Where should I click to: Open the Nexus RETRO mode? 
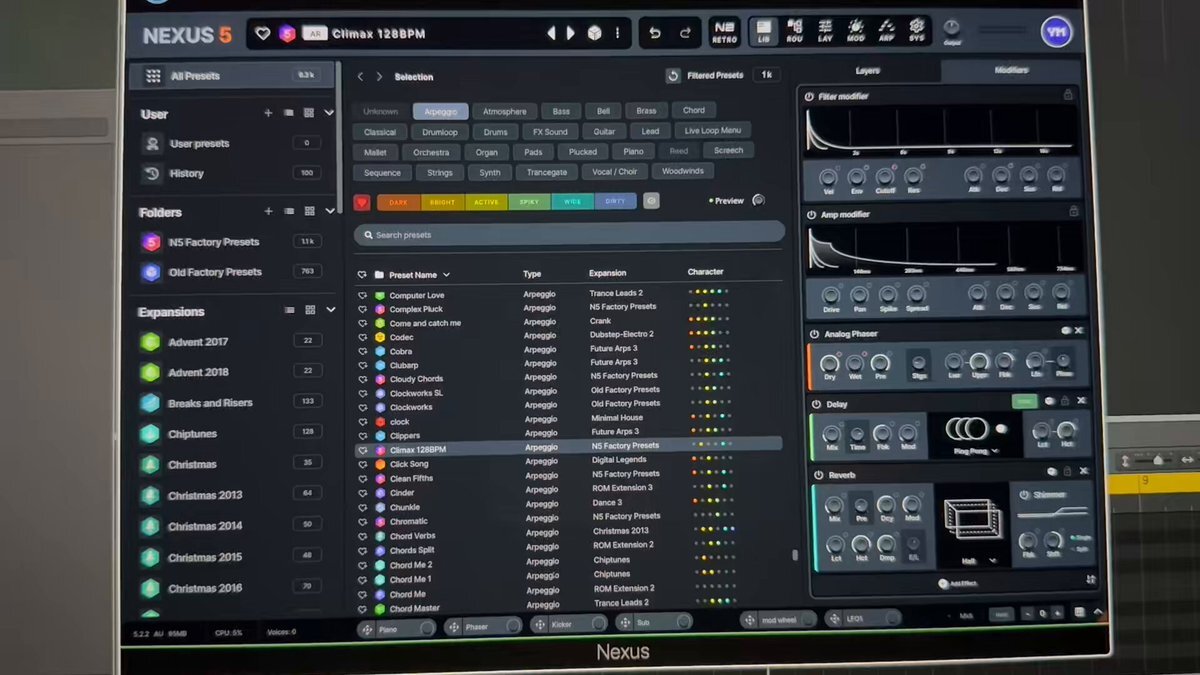pyautogui.click(x=724, y=32)
